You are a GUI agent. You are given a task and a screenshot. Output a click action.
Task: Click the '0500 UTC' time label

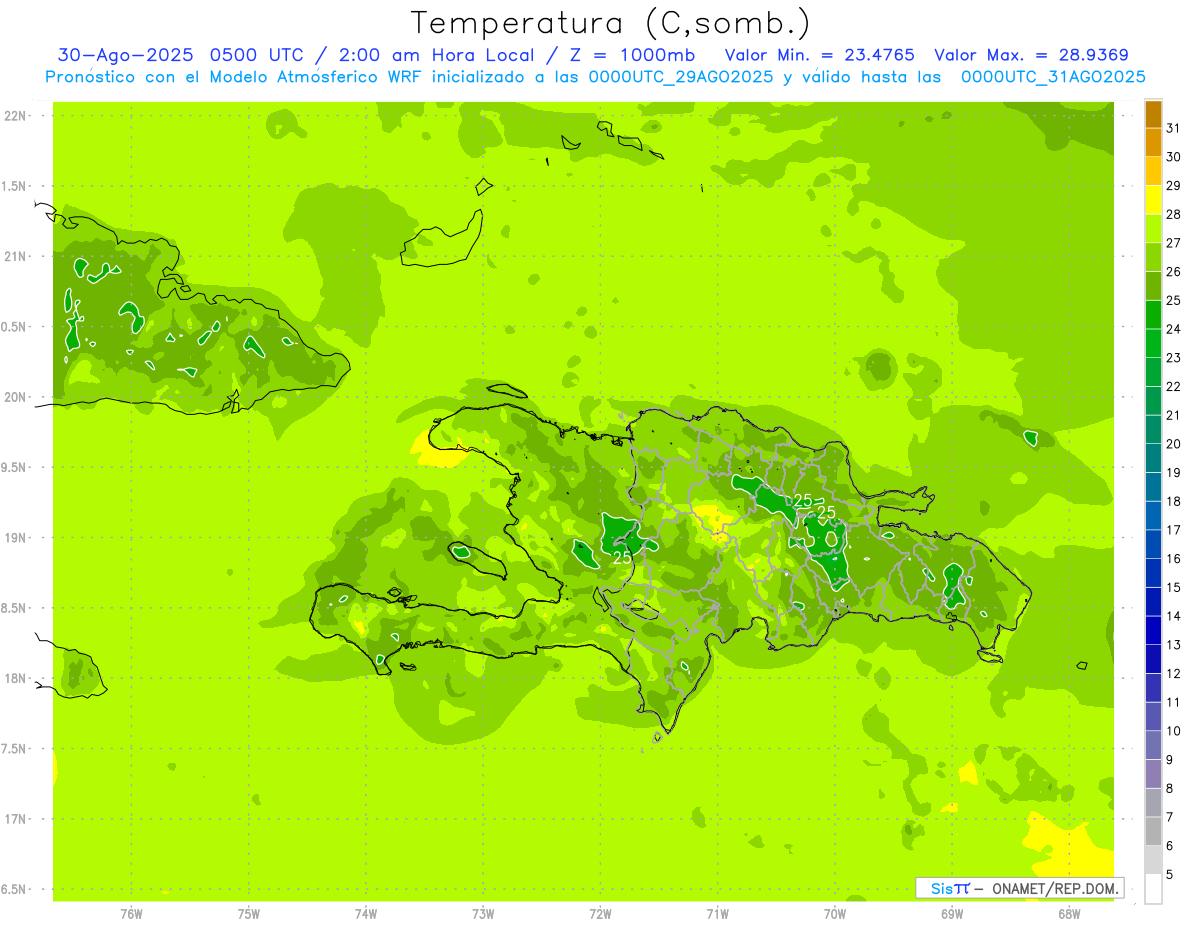[x=258, y=55]
